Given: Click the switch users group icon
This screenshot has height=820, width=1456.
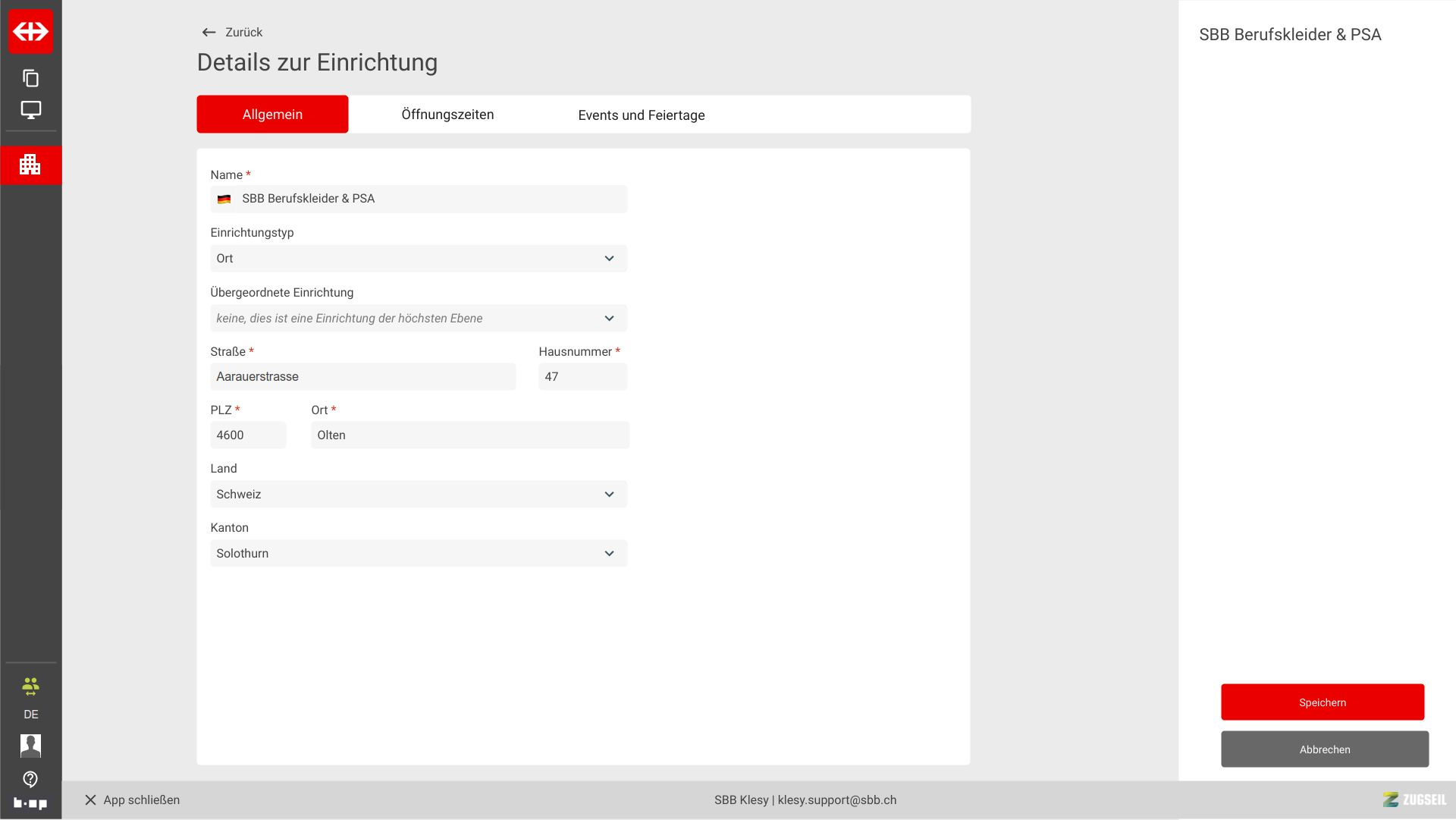Looking at the screenshot, I should (x=30, y=687).
